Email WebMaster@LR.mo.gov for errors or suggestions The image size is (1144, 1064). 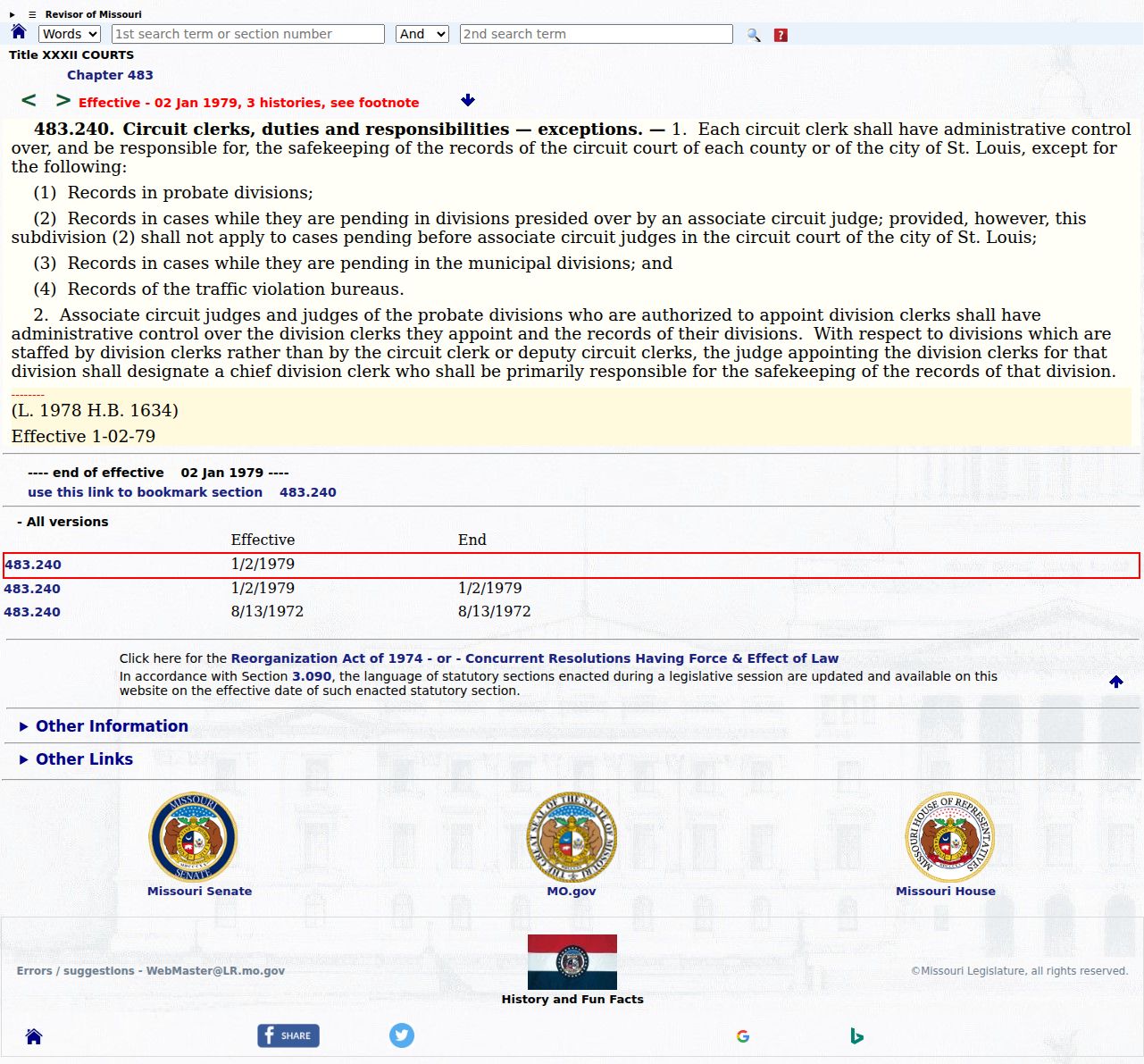151,971
